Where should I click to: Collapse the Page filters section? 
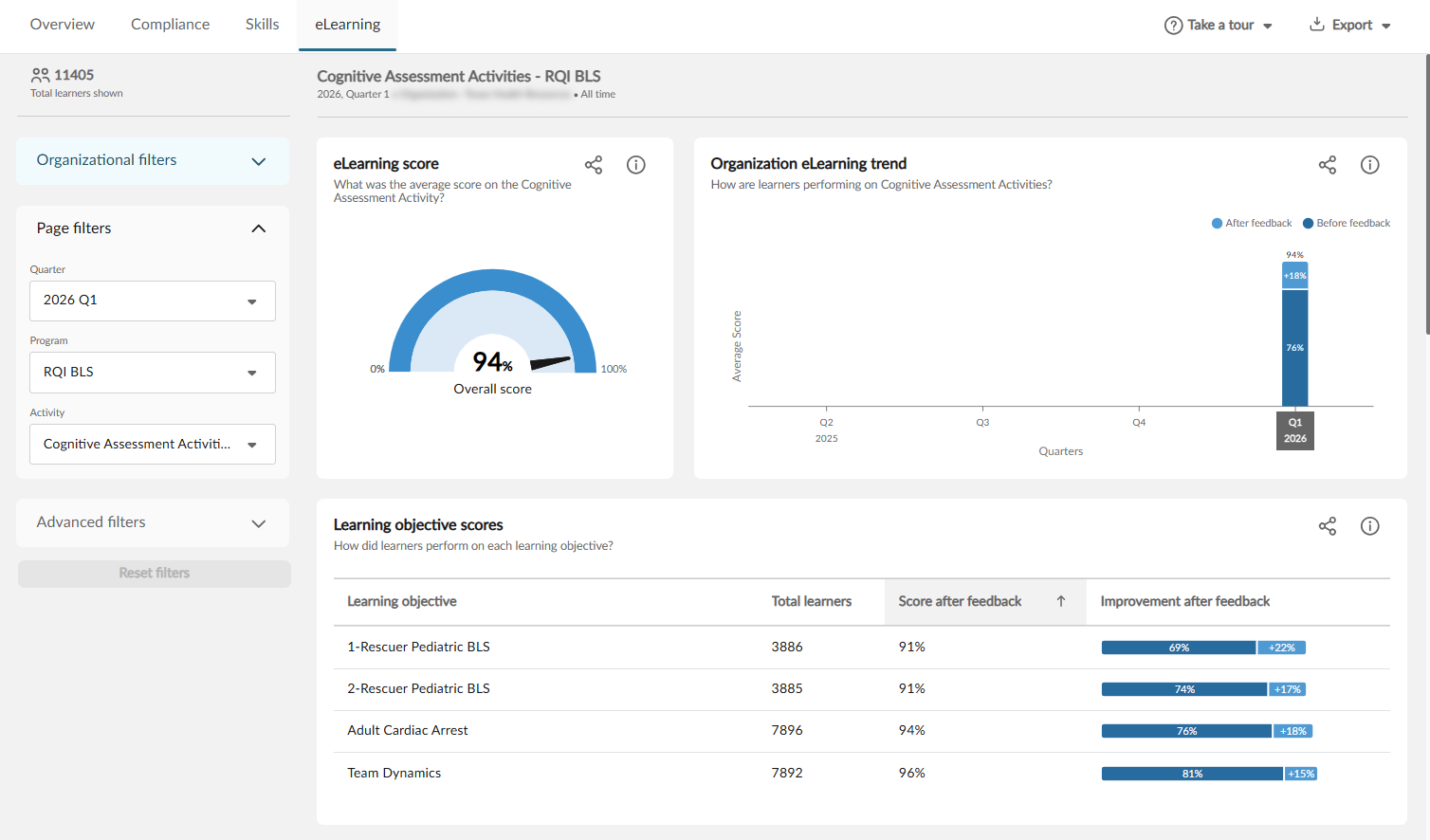[x=258, y=228]
